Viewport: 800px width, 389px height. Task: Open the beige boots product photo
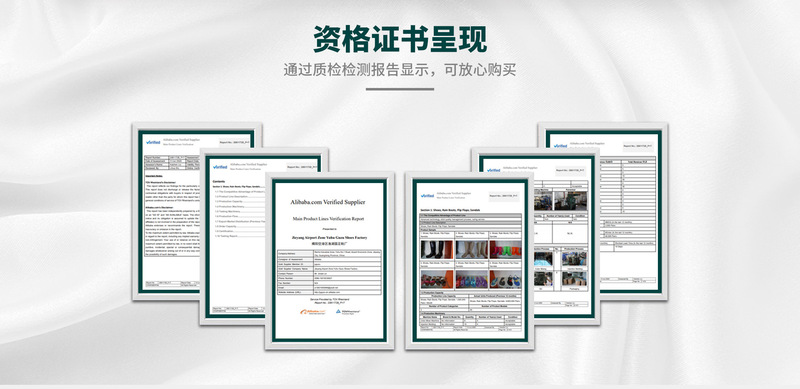tap(471, 250)
